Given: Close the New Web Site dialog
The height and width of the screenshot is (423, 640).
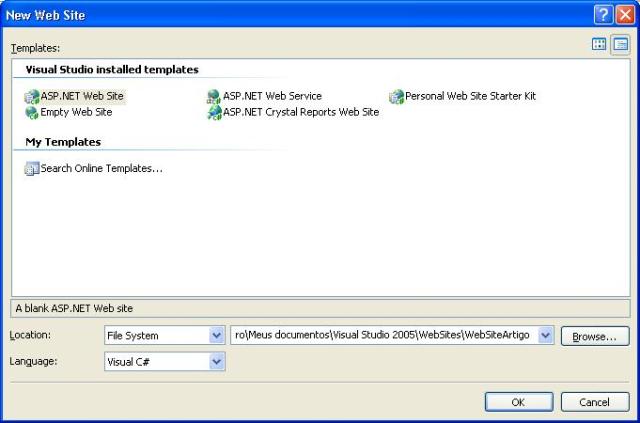Looking at the screenshot, I should tap(624, 15).
